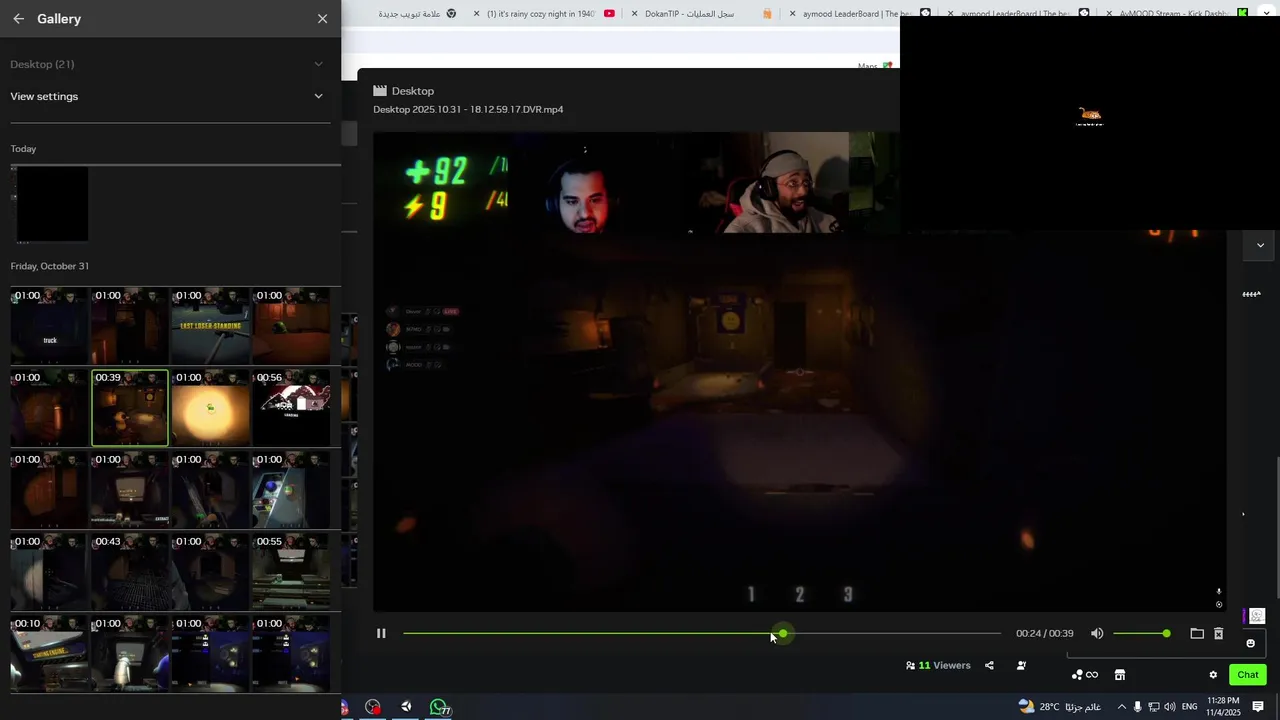This screenshot has height=720, width=1280.
Task: Switch to the DokanTIP browser tab
Action: (702, 14)
